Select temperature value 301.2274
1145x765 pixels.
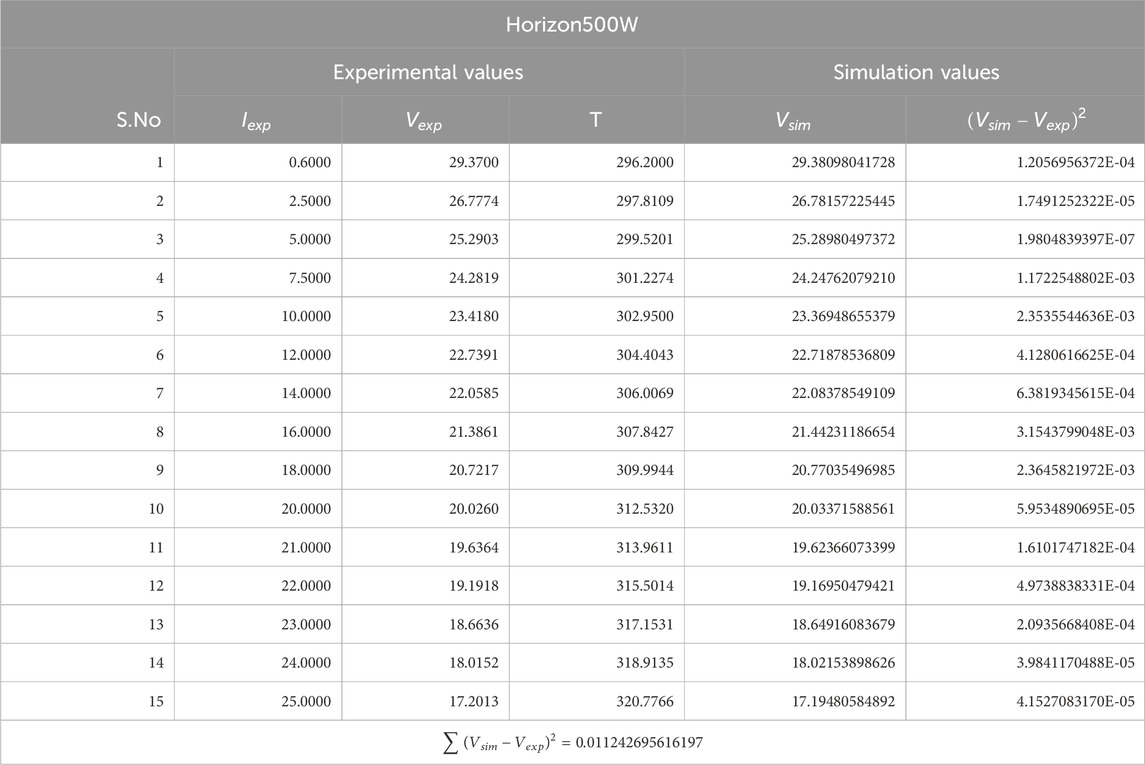[x=645, y=277]
